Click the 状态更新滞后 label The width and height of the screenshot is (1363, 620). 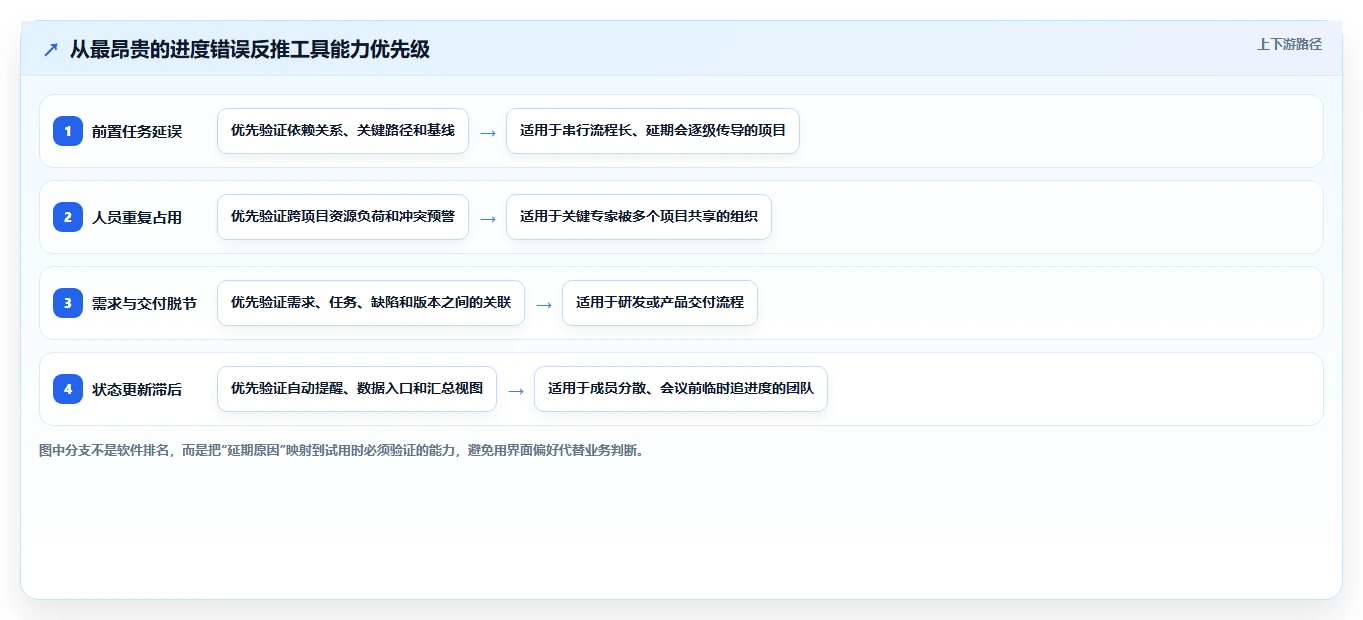pos(137,389)
